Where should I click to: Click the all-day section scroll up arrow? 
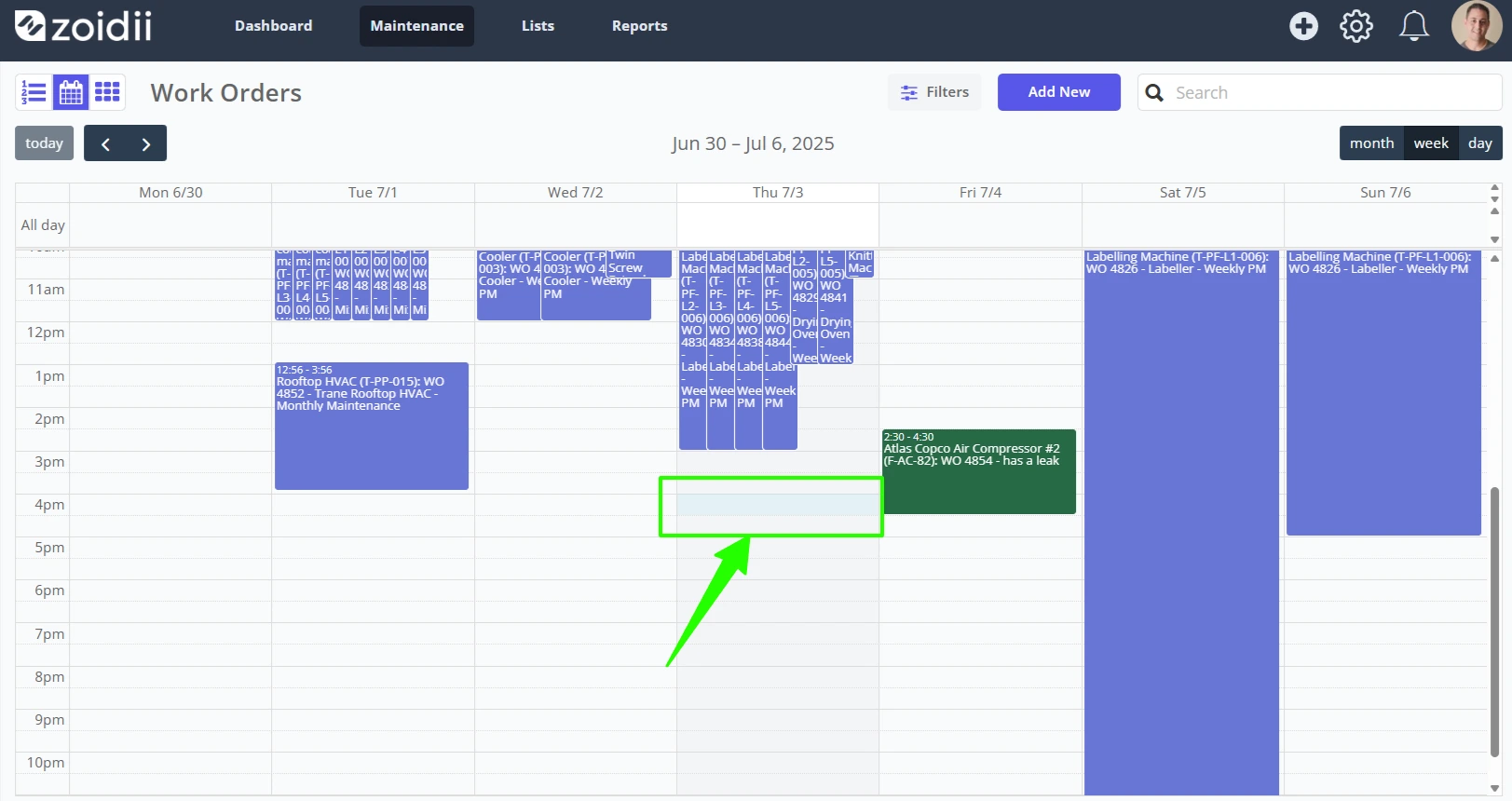(1495, 210)
